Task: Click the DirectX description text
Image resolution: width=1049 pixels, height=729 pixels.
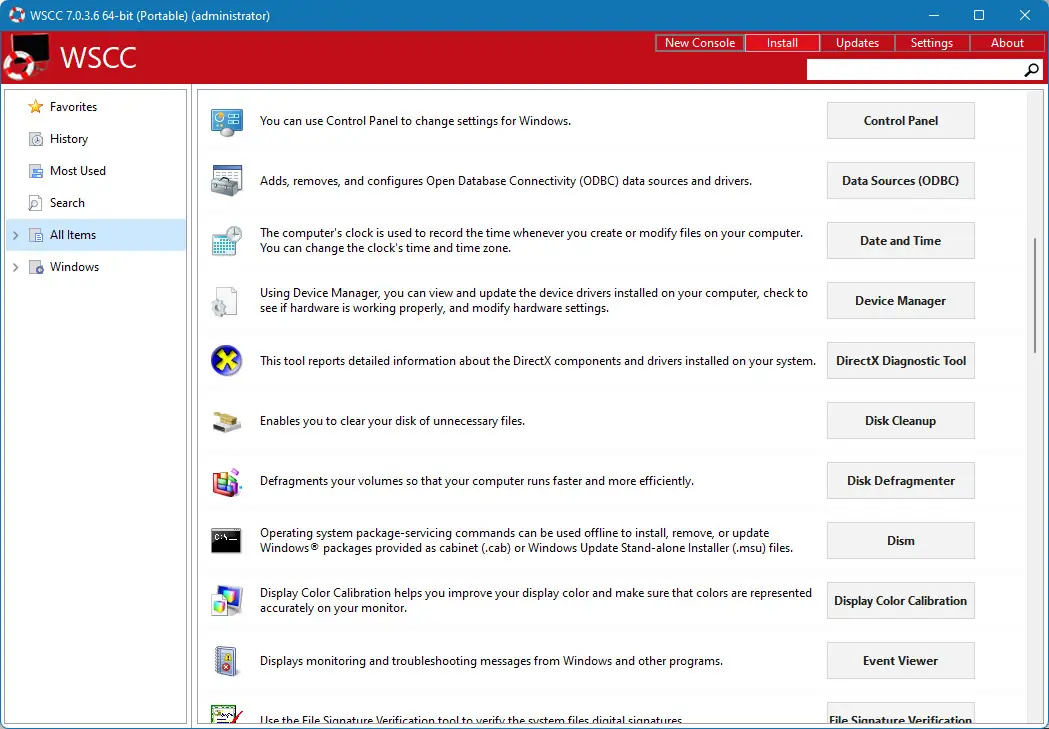Action: [538, 360]
